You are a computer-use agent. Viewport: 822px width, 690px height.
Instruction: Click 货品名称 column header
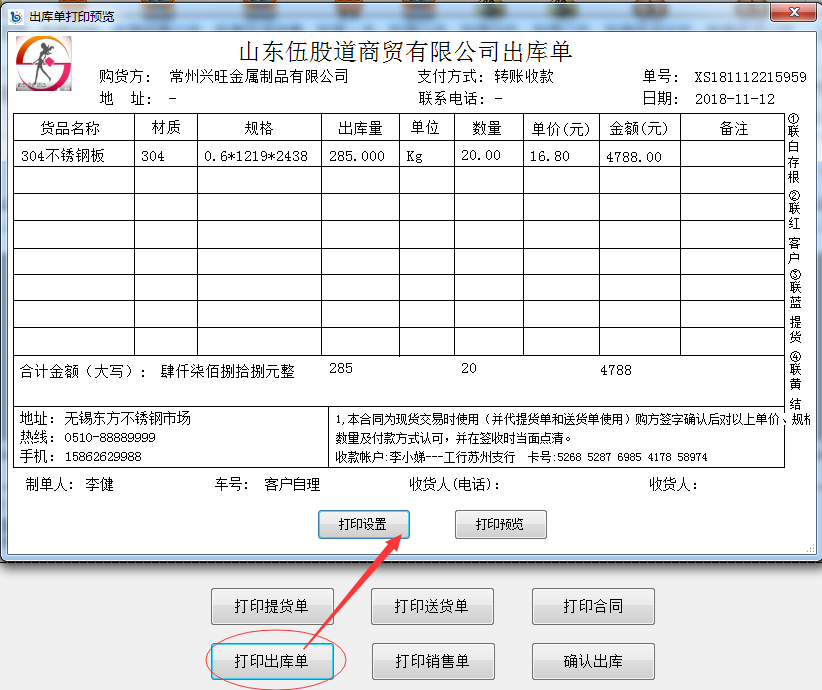tap(74, 127)
